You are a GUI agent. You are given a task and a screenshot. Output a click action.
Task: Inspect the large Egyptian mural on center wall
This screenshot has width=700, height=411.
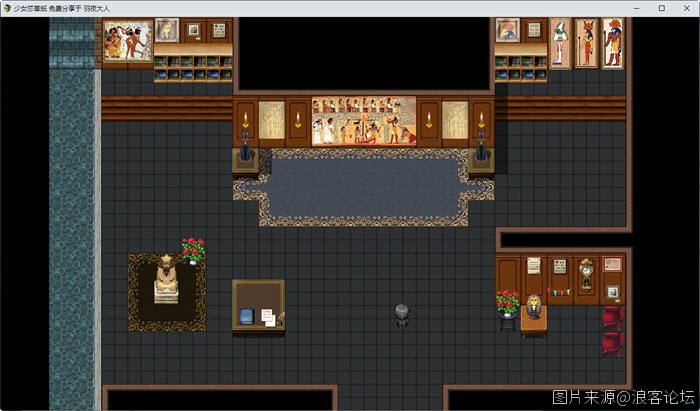[364, 121]
